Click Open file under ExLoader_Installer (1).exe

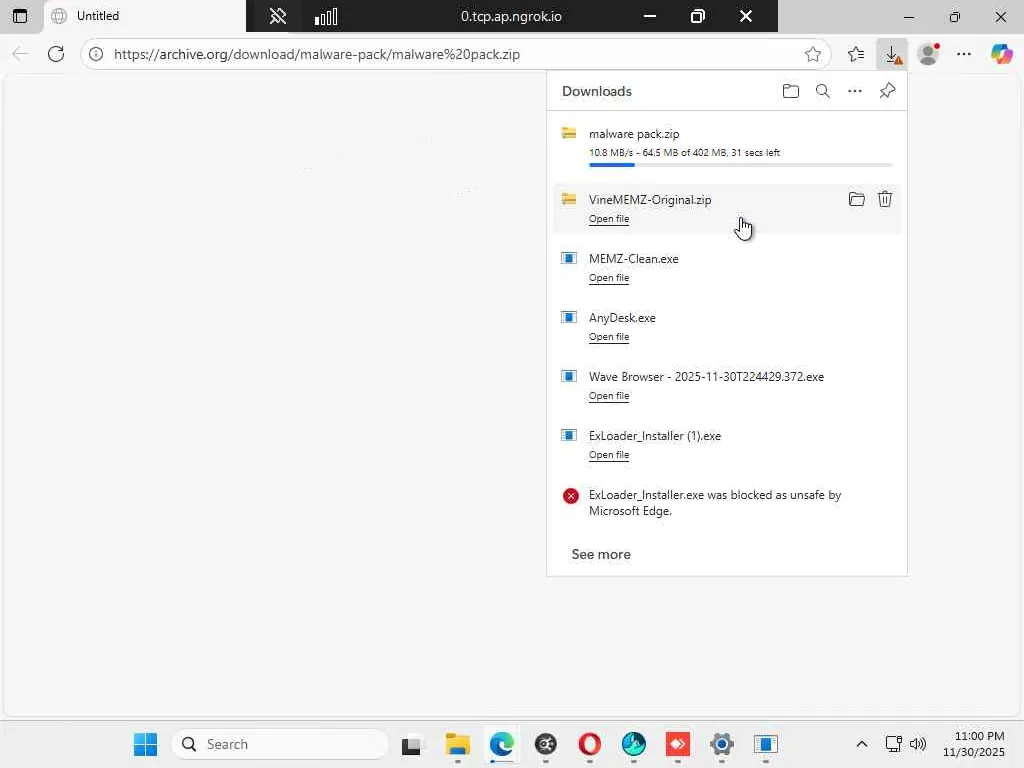[x=609, y=455]
